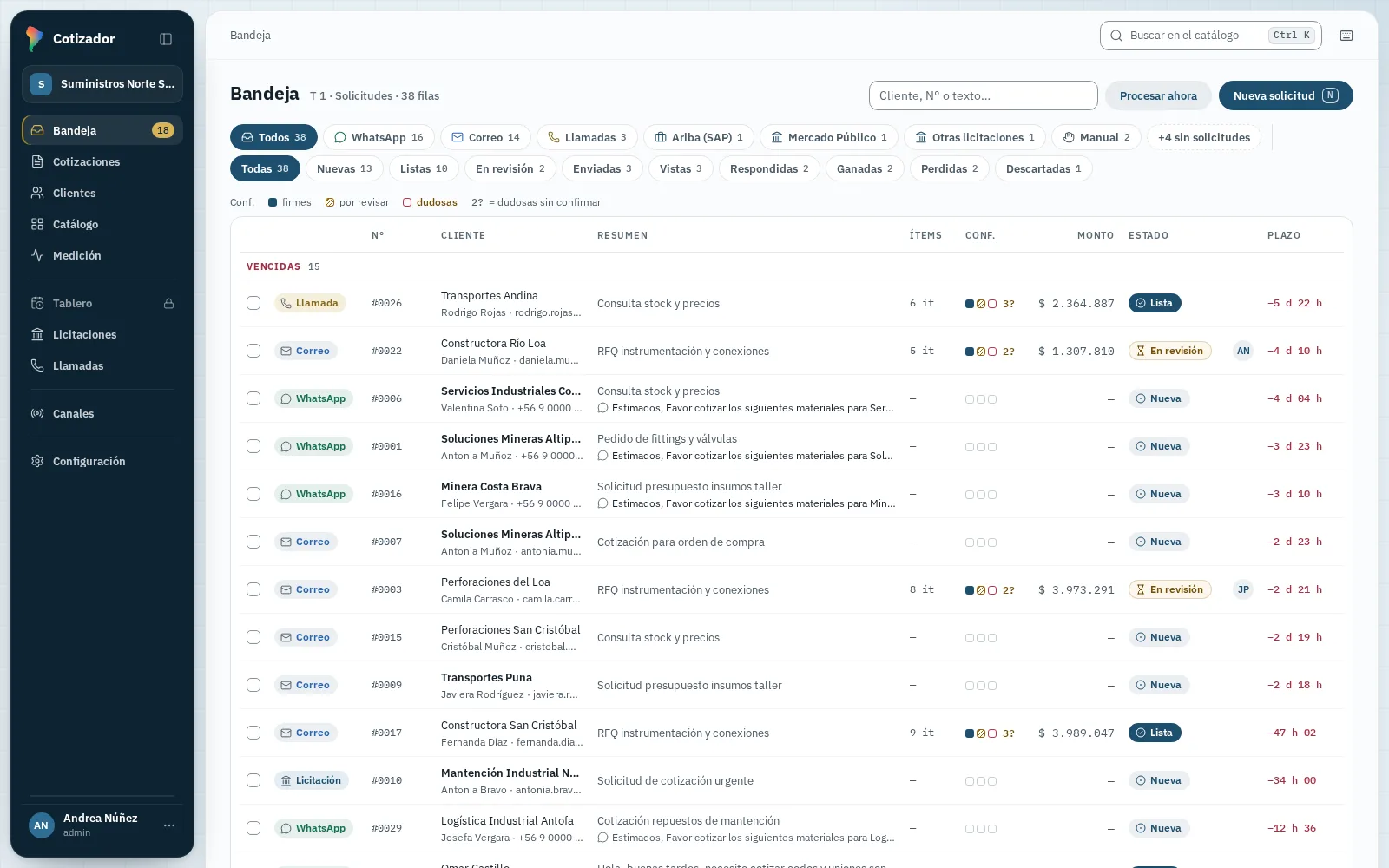Collapse the sidebar with the panel icon
Viewport: 1389px width, 868px height.
click(x=166, y=39)
